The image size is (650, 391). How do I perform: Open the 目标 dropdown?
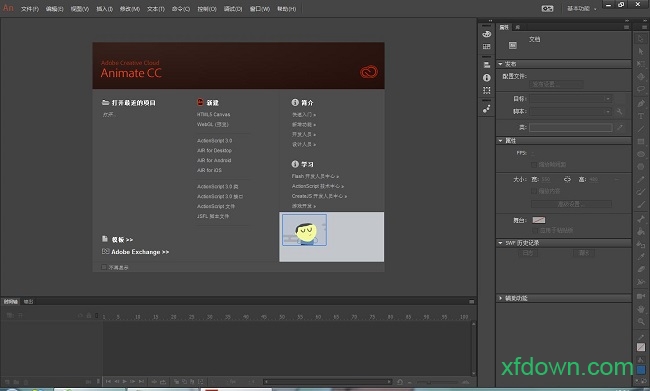(x=570, y=99)
